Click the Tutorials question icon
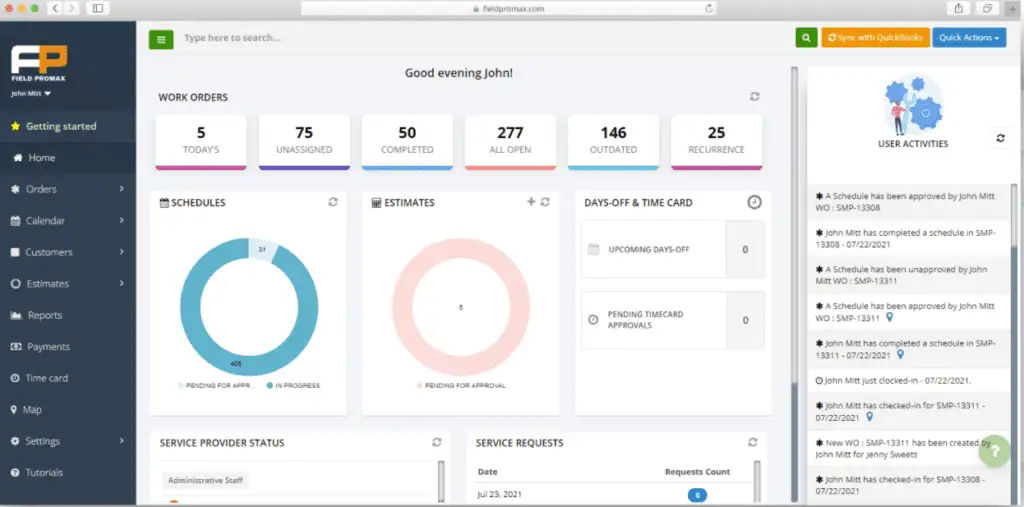The height and width of the screenshot is (507, 1024). 15,472
